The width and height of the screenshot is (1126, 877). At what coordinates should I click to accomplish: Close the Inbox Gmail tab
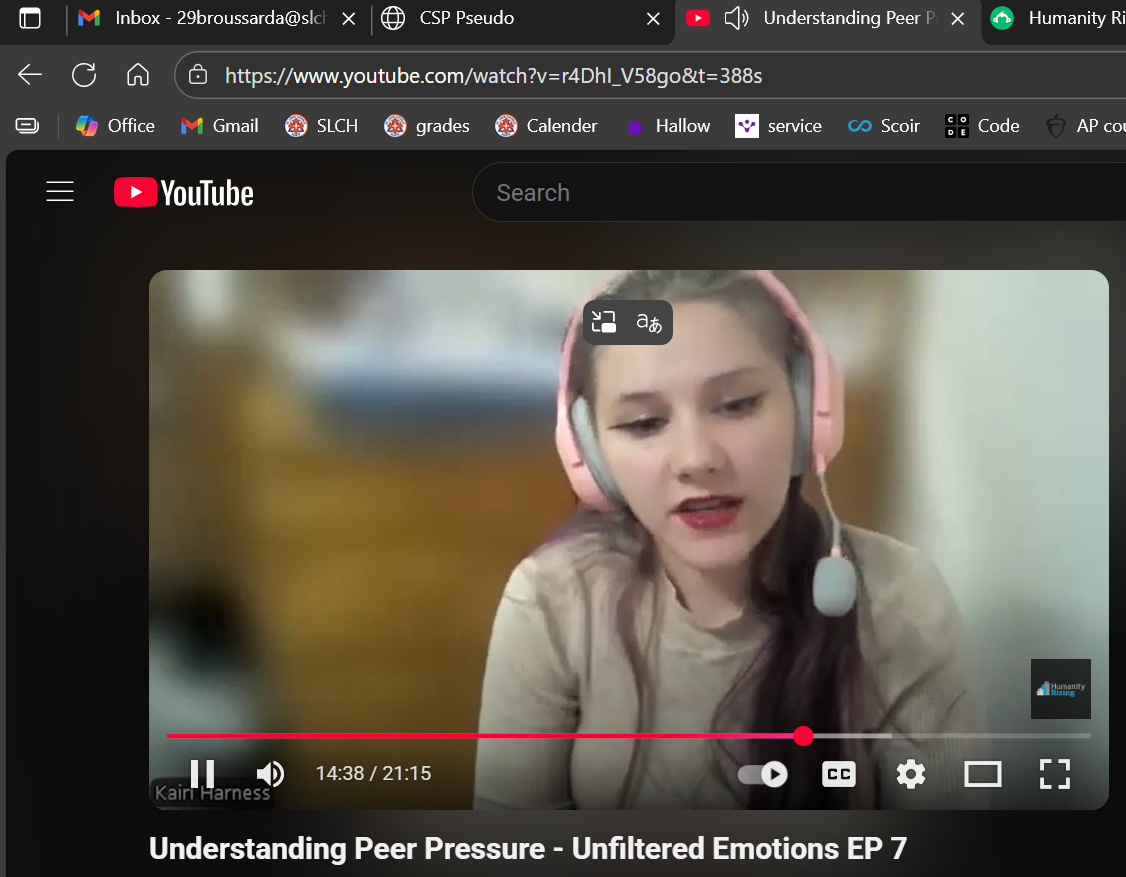(348, 19)
